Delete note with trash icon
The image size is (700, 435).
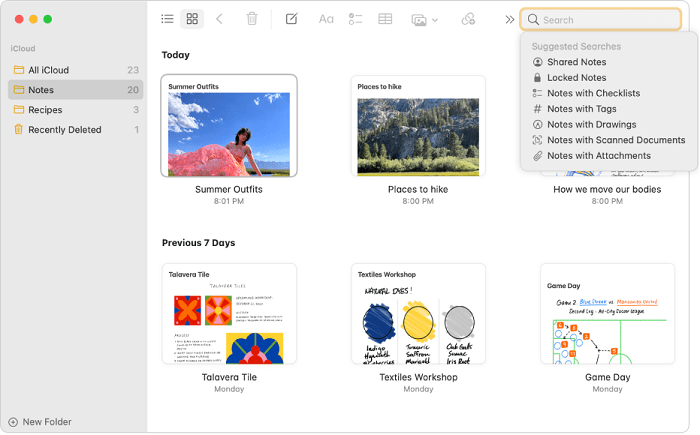click(252, 19)
